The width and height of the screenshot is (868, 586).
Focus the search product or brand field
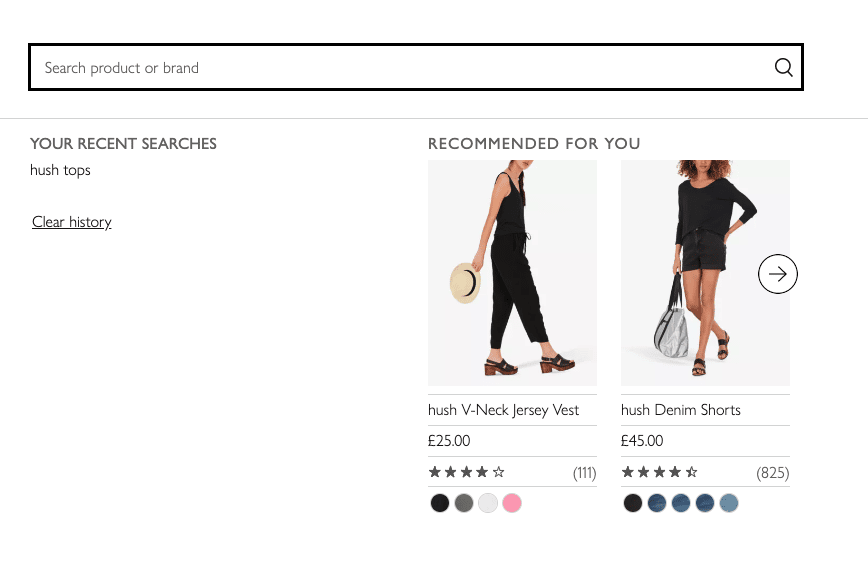point(400,68)
